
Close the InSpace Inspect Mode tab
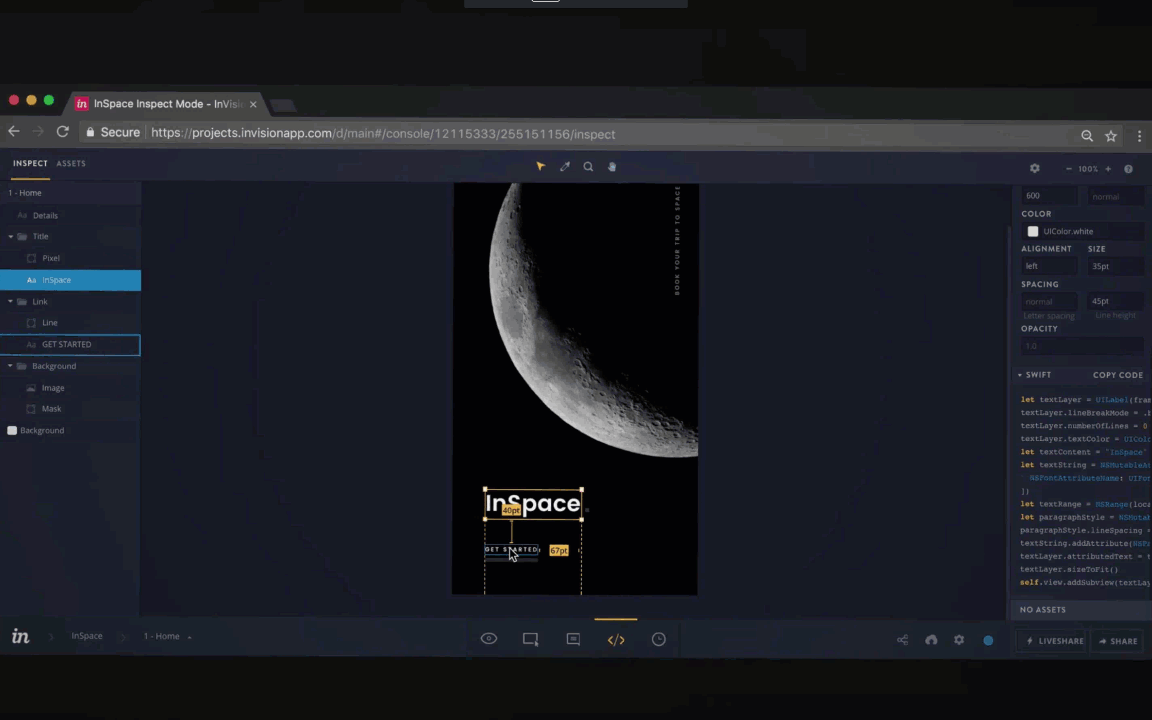pyautogui.click(x=253, y=104)
